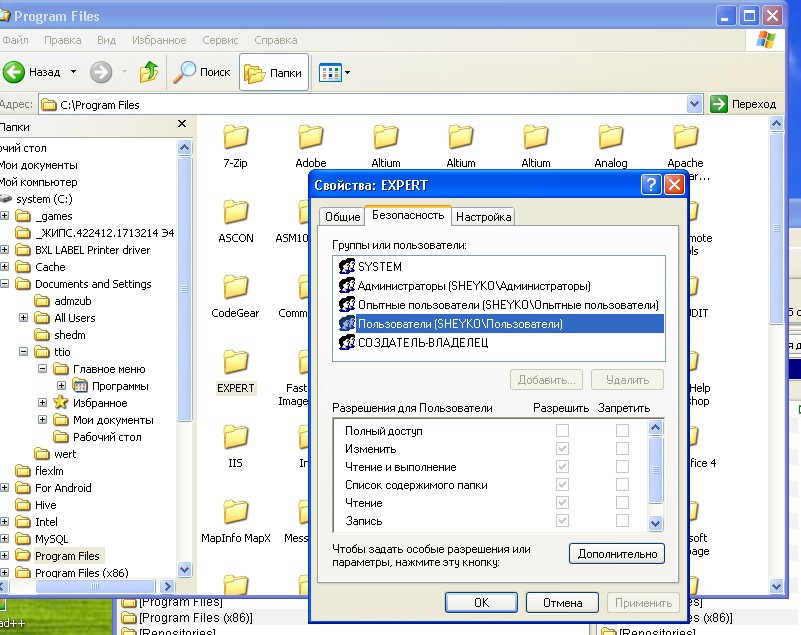Open the MapInfo MapX folder icon
Viewport: 801px width, 635px height.
click(x=235, y=512)
